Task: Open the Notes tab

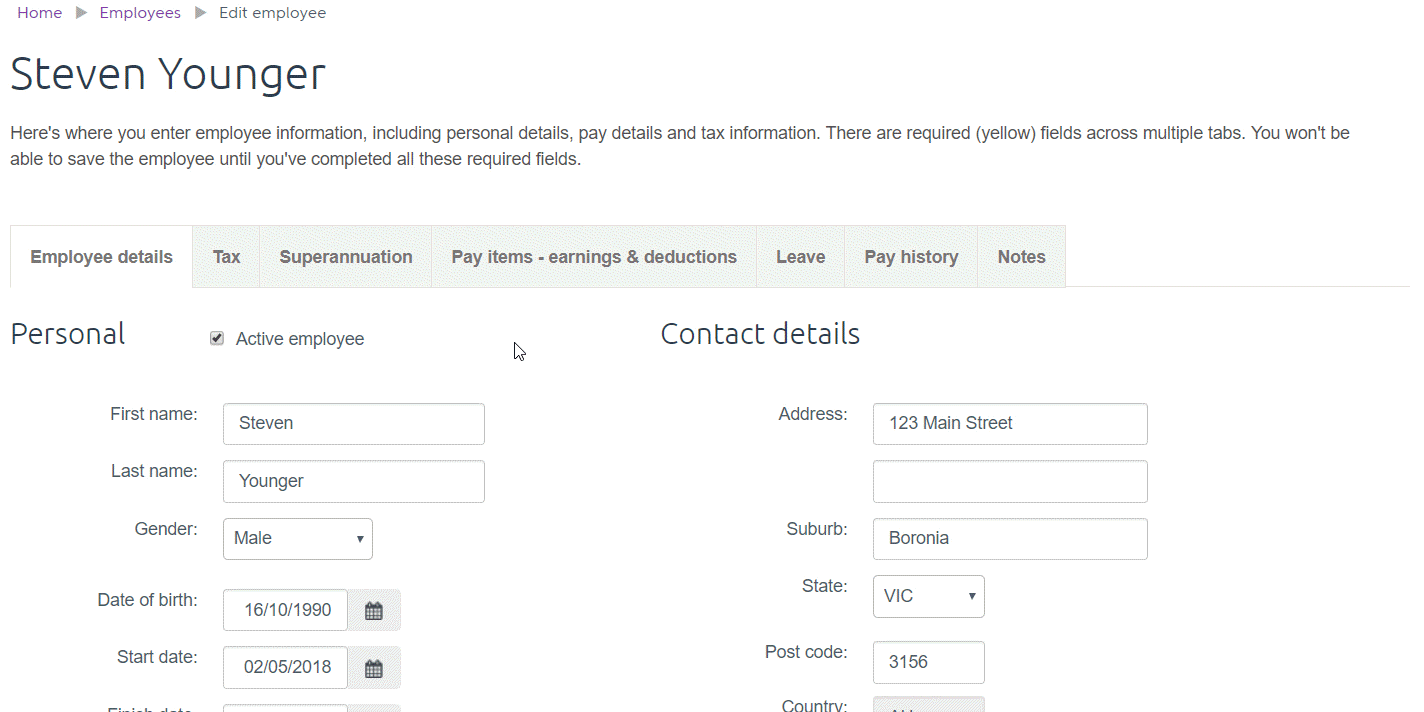Action: 1021,257
